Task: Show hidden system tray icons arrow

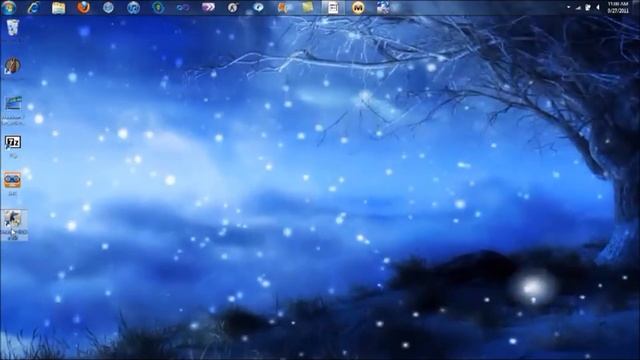Action: (x=568, y=7)
